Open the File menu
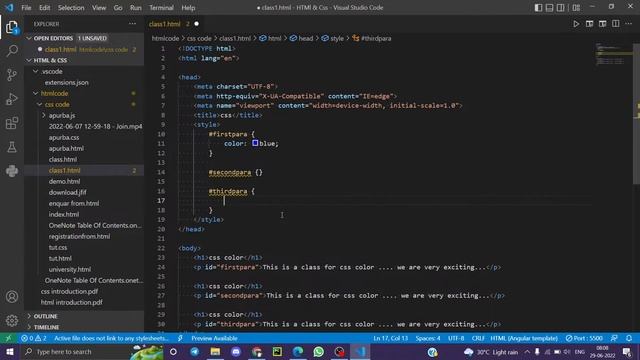The height and width of the screenshot is (360, 640). 26,7
